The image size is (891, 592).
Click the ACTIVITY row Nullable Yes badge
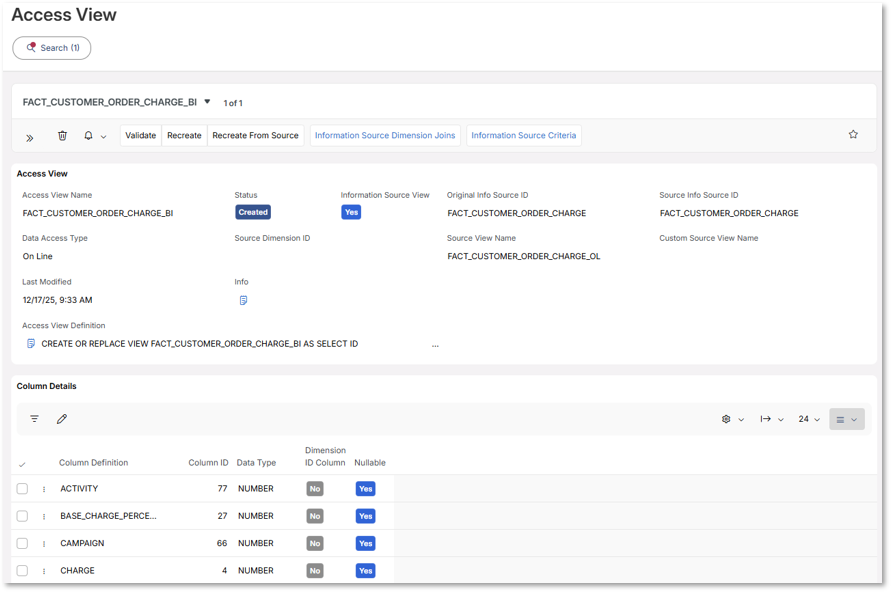365,489
